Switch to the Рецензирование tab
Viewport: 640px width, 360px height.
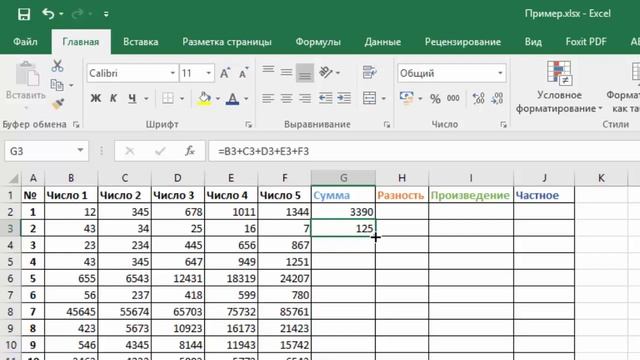[x=462, y=42]
